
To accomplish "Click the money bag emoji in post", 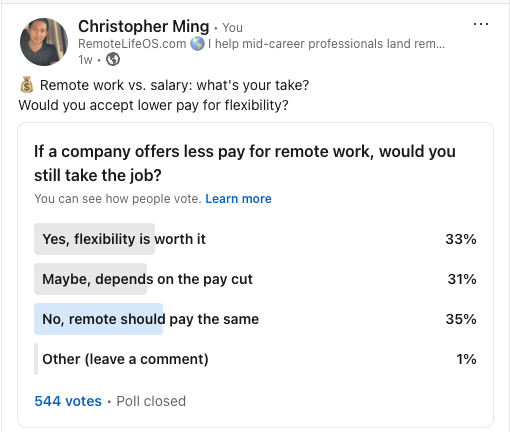I will [27, 85].
